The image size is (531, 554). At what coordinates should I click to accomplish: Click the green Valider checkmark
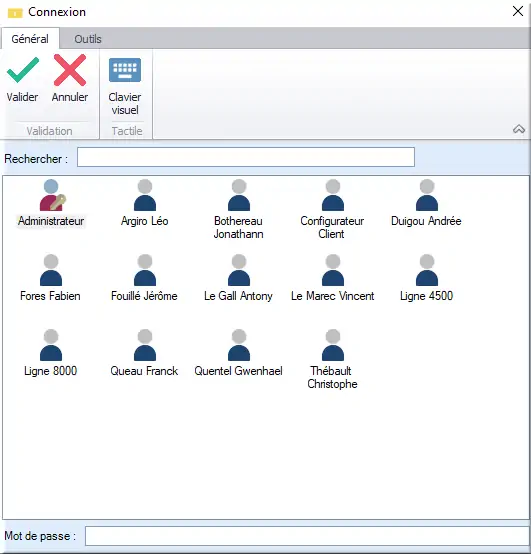(23, 70)
